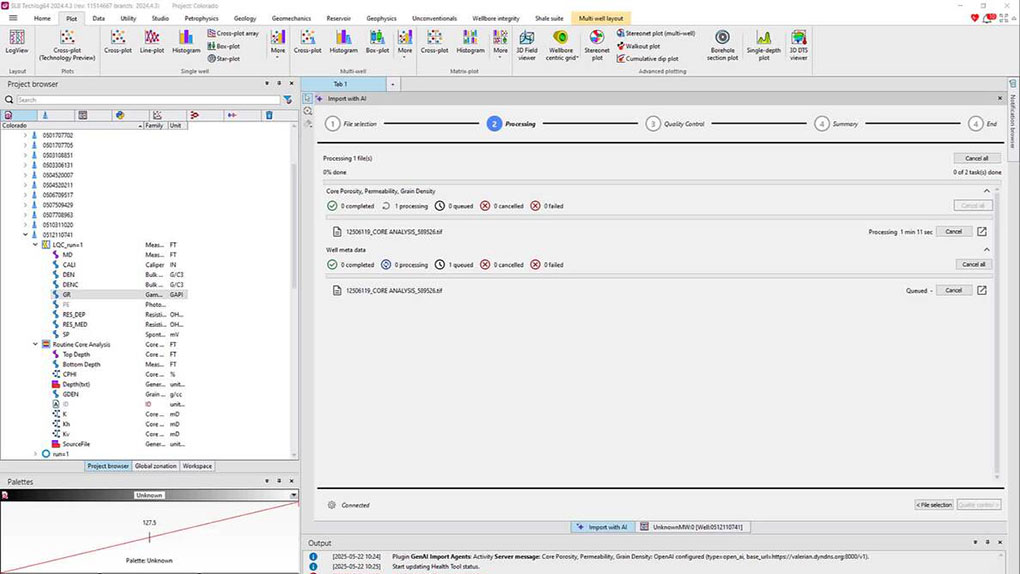Expand the Matrix-plot More dropdown
This screenshot has height=574, width=1020.
pyautogui.click(x=500, y=44)
